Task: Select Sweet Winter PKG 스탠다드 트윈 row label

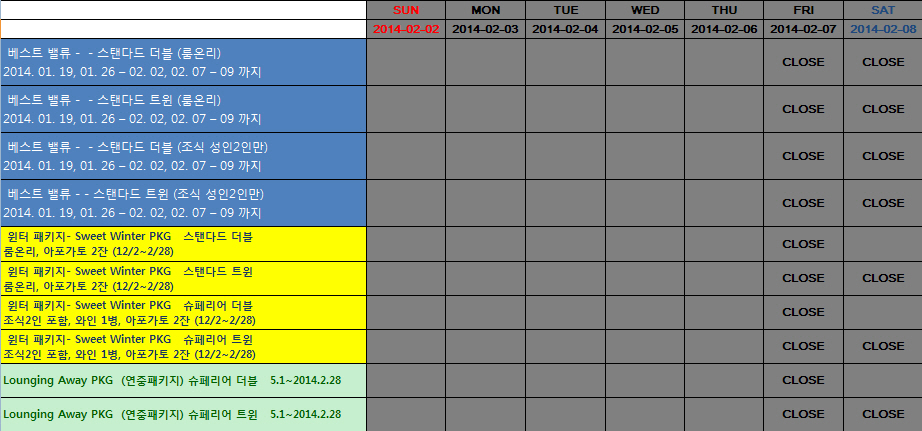Action: click(x=183, y=279)
